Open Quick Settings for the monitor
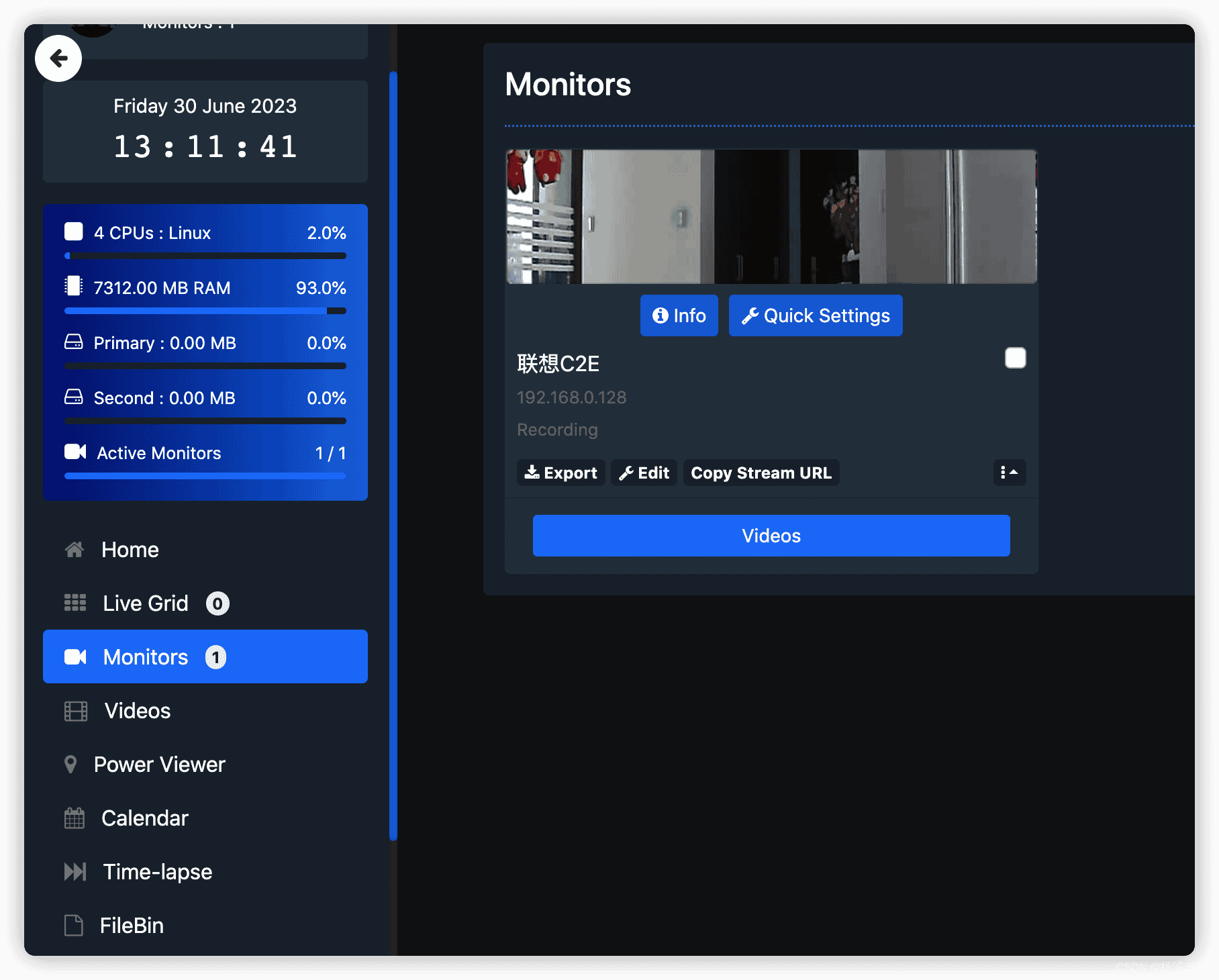Image resolution: width=1219 pixels, height=980 pixels. tap(815, 315)
